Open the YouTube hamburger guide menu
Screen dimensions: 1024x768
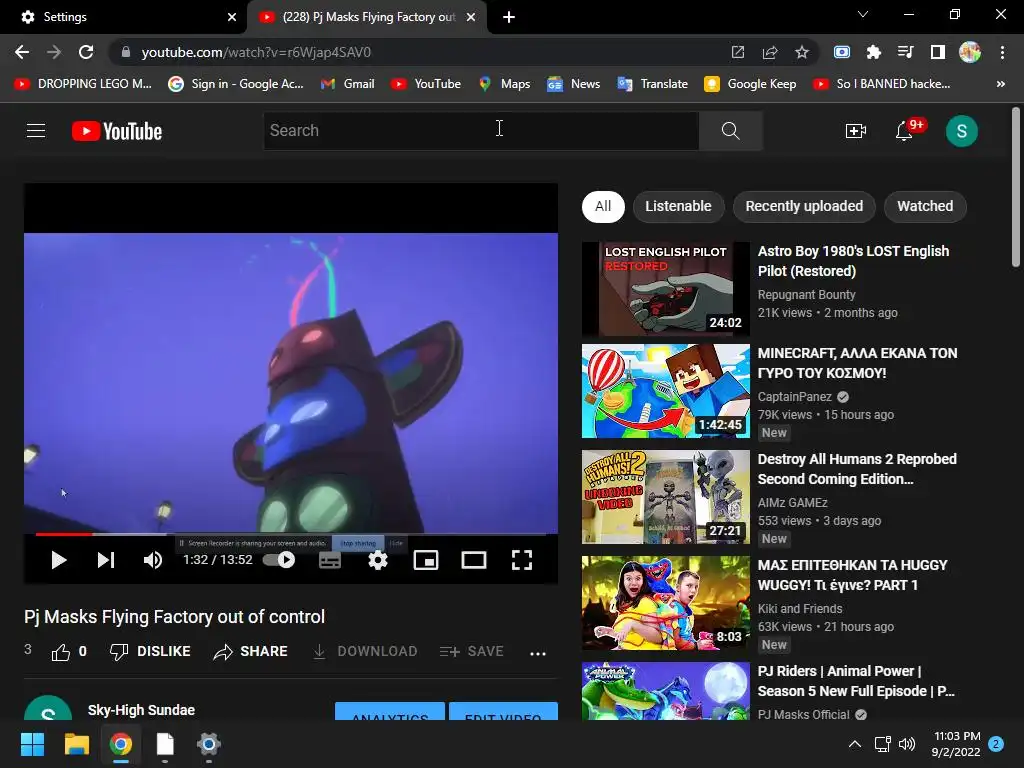tap(36, 131)
